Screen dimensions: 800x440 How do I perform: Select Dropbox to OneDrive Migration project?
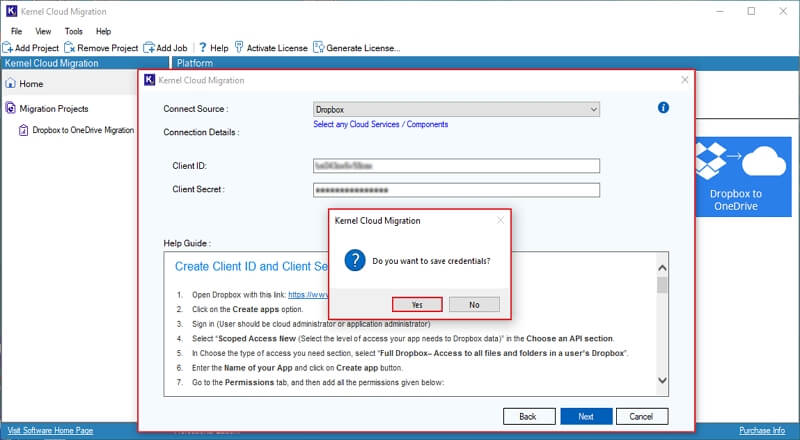tap(77, 130)
